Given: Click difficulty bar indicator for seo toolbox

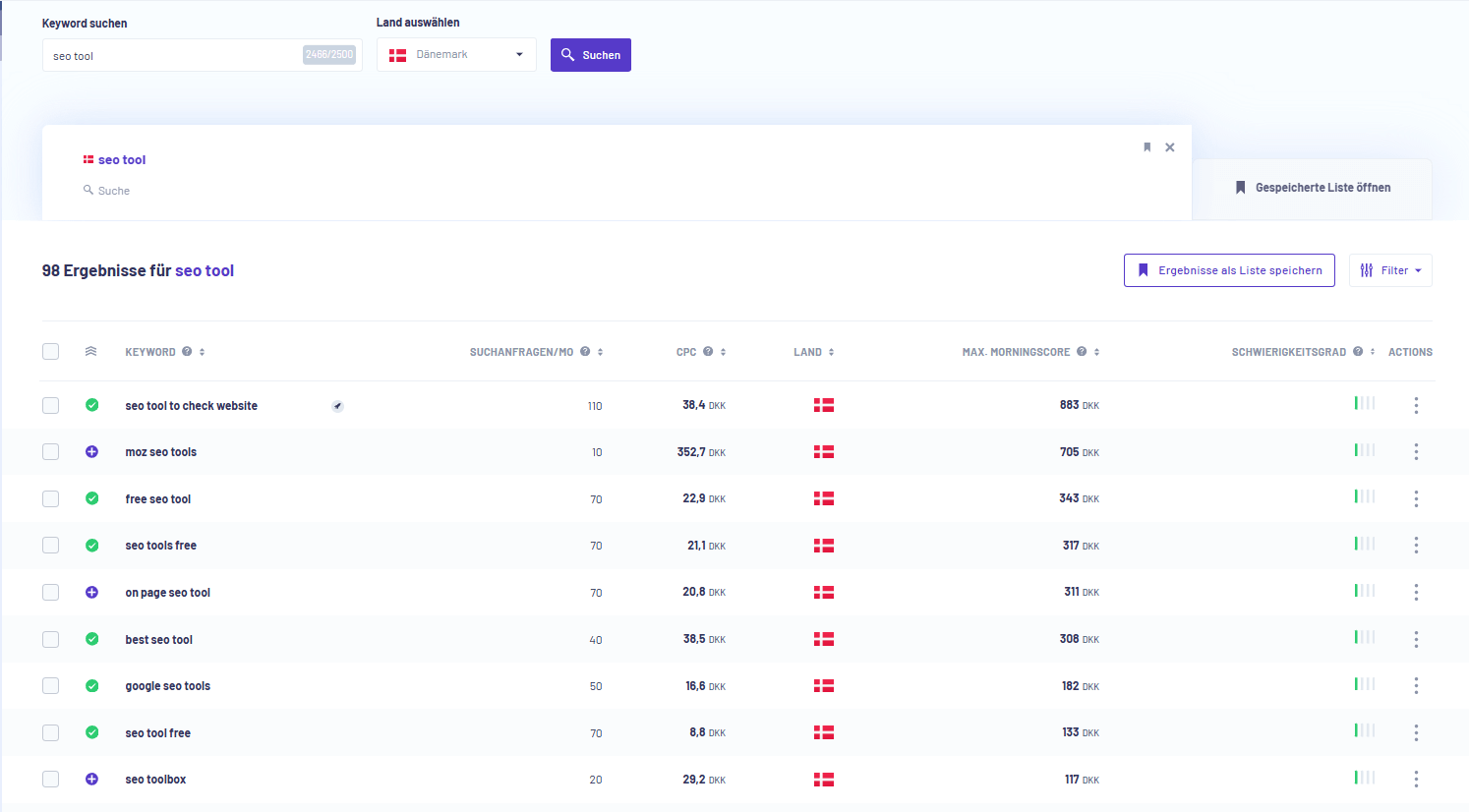Looking at the screenshot, I should tap(1365, 778).
